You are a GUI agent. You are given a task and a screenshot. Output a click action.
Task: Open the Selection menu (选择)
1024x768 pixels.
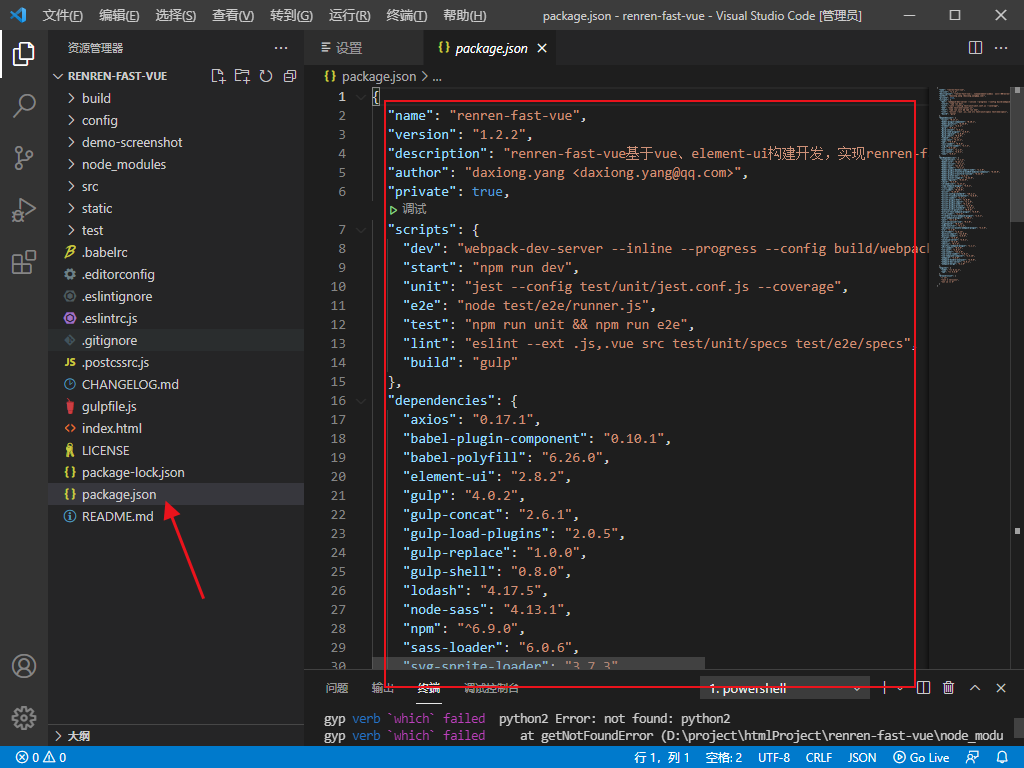(x=176, y=15)
